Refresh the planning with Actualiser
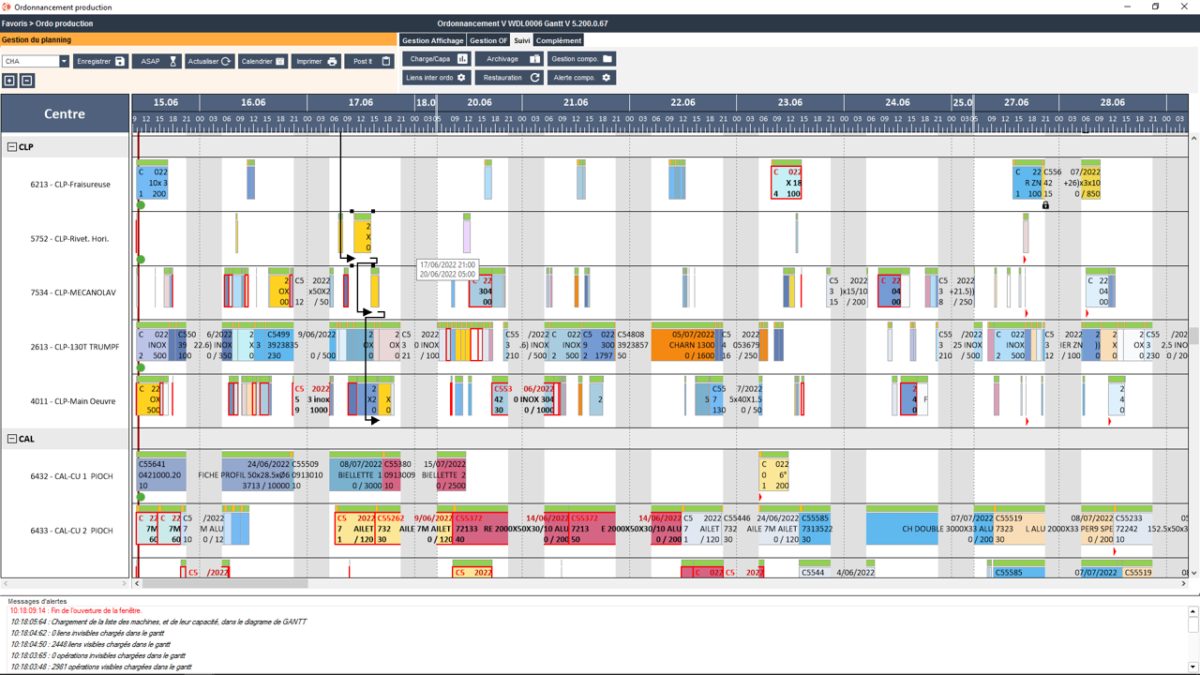 click(210, 61)
